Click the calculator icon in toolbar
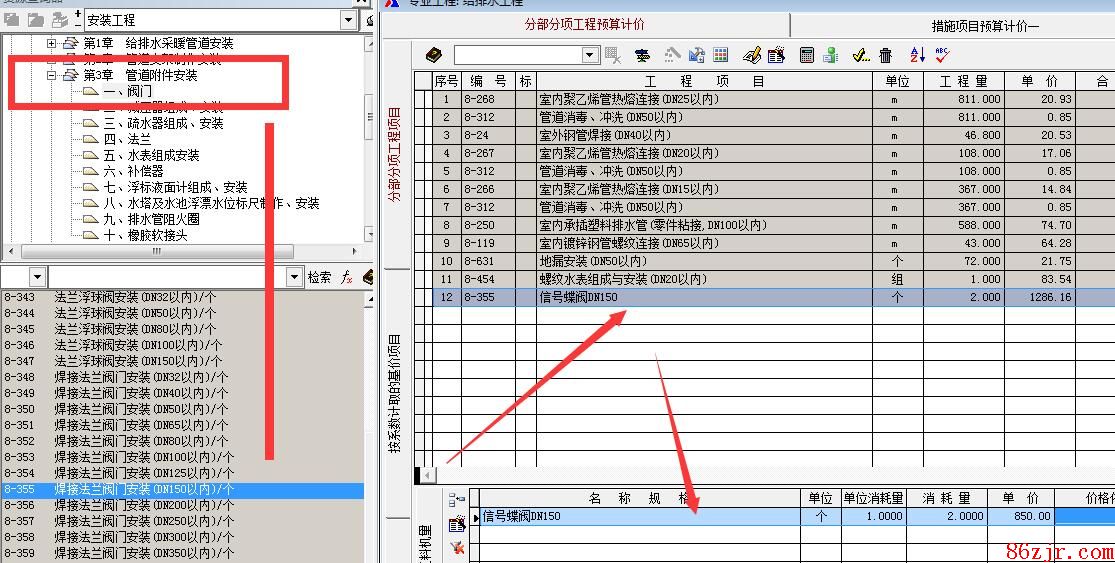The height and width of the screenshot is (563, 1115). (807, 55)
